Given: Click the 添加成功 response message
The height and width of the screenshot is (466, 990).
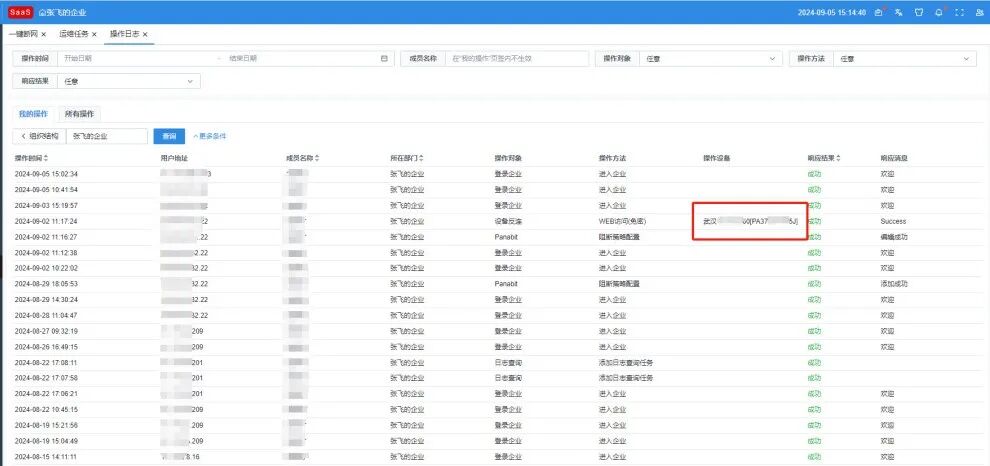Looking at the screenshot, I should click(x=894, y=284).
